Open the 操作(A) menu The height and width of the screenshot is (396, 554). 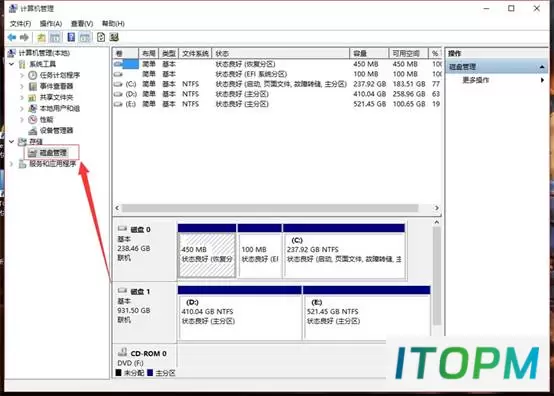pyautogui.click(x=51, y=24)
